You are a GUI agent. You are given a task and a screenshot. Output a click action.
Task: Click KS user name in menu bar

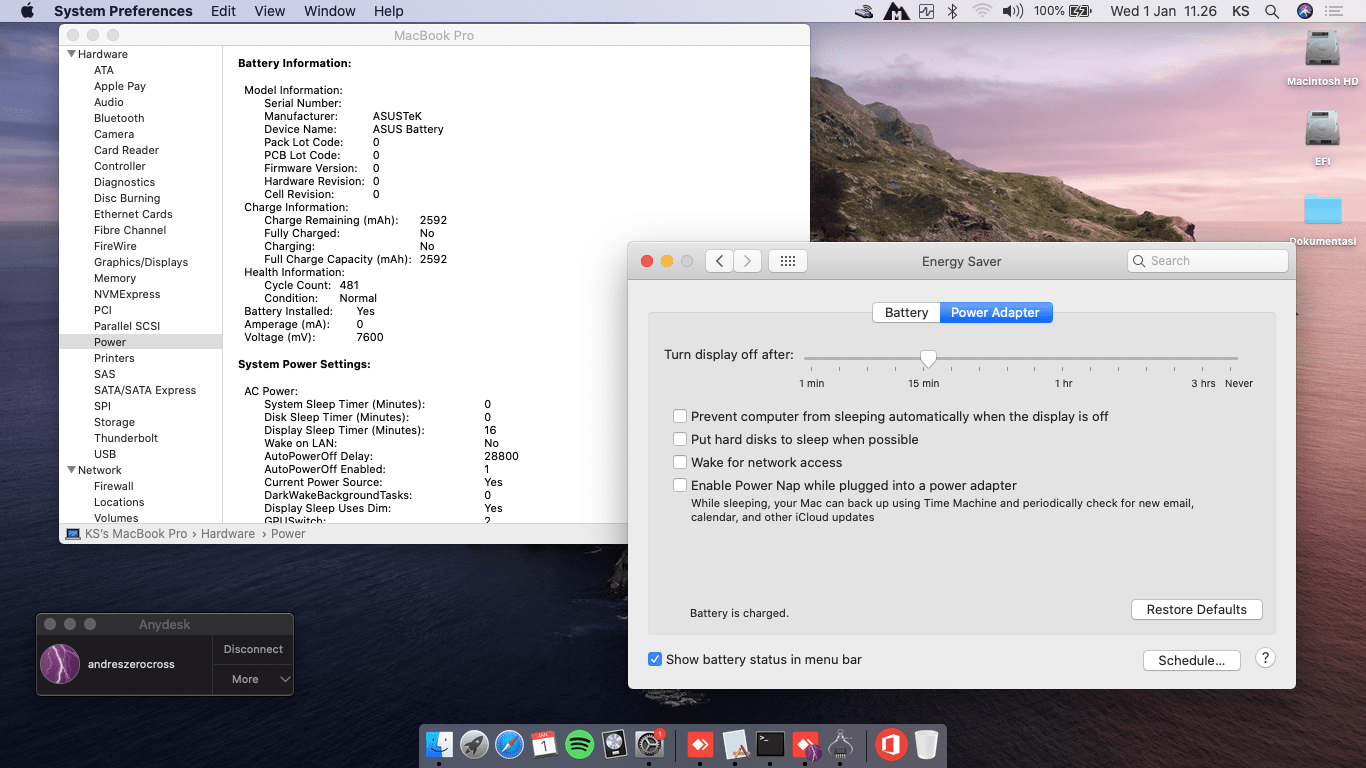pos(1240,11)
